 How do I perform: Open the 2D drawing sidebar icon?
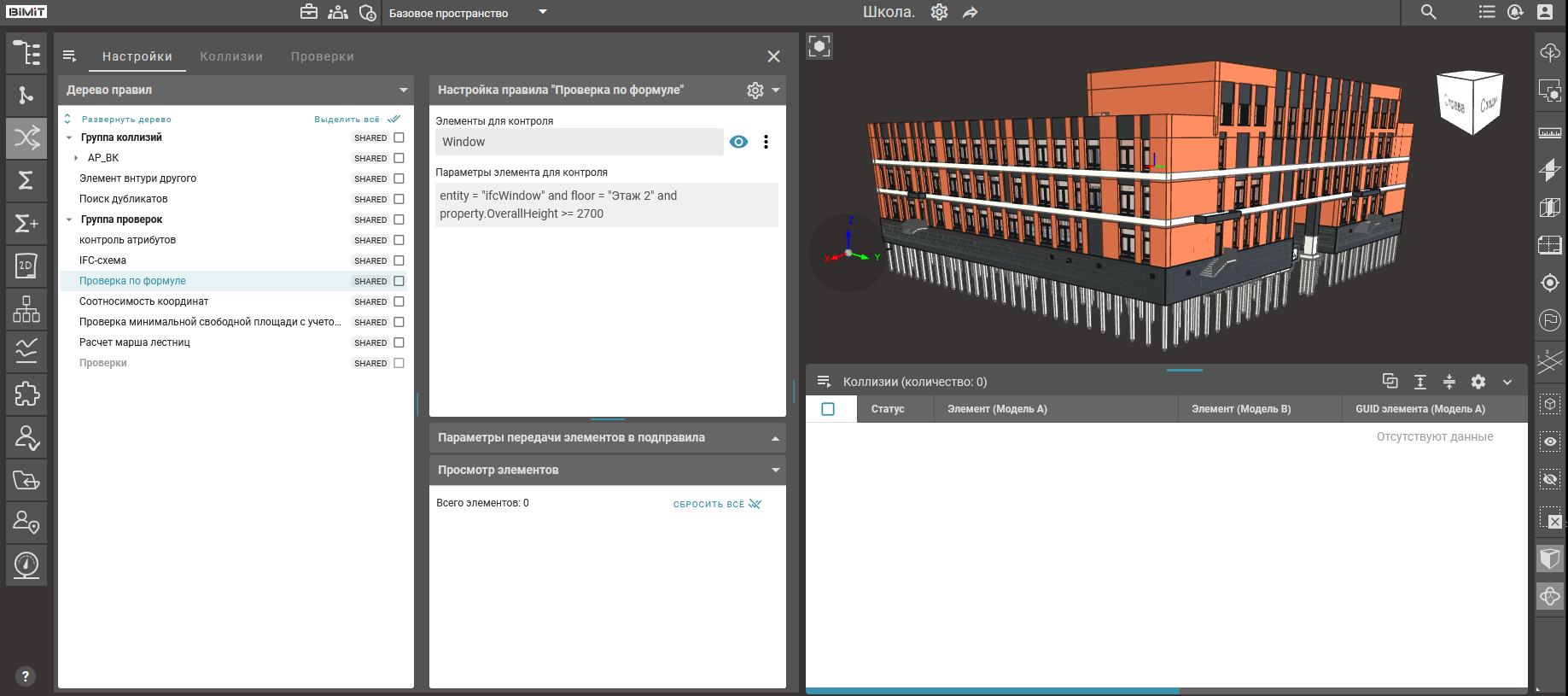point(26,266)
